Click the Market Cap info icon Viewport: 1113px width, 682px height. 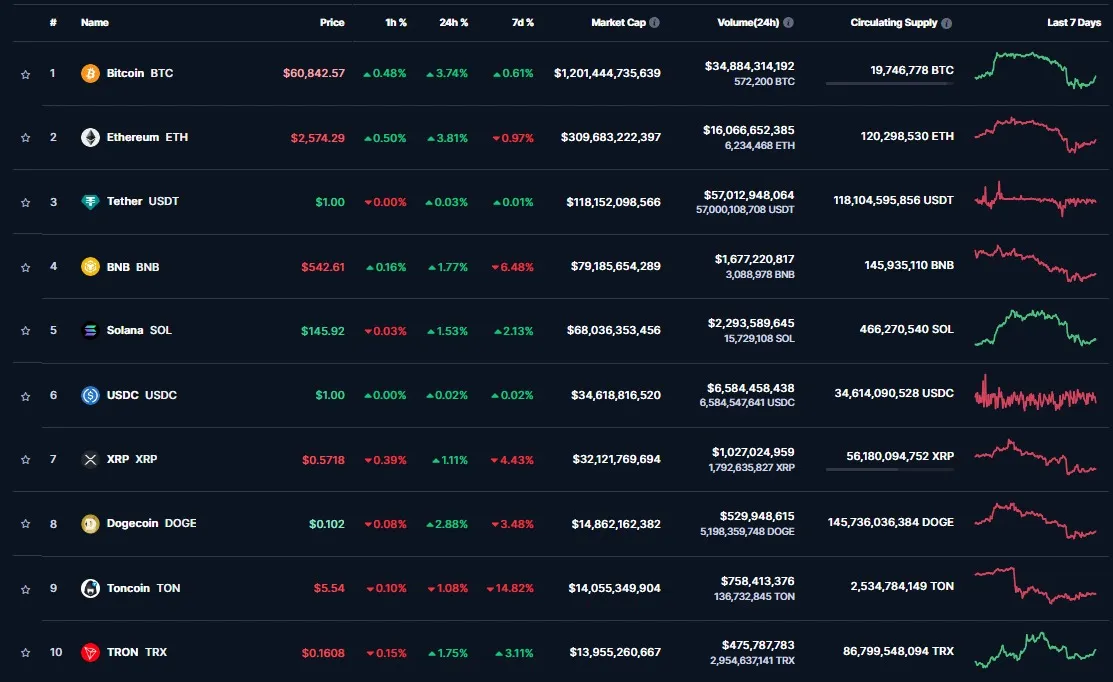tap(654, 22)
